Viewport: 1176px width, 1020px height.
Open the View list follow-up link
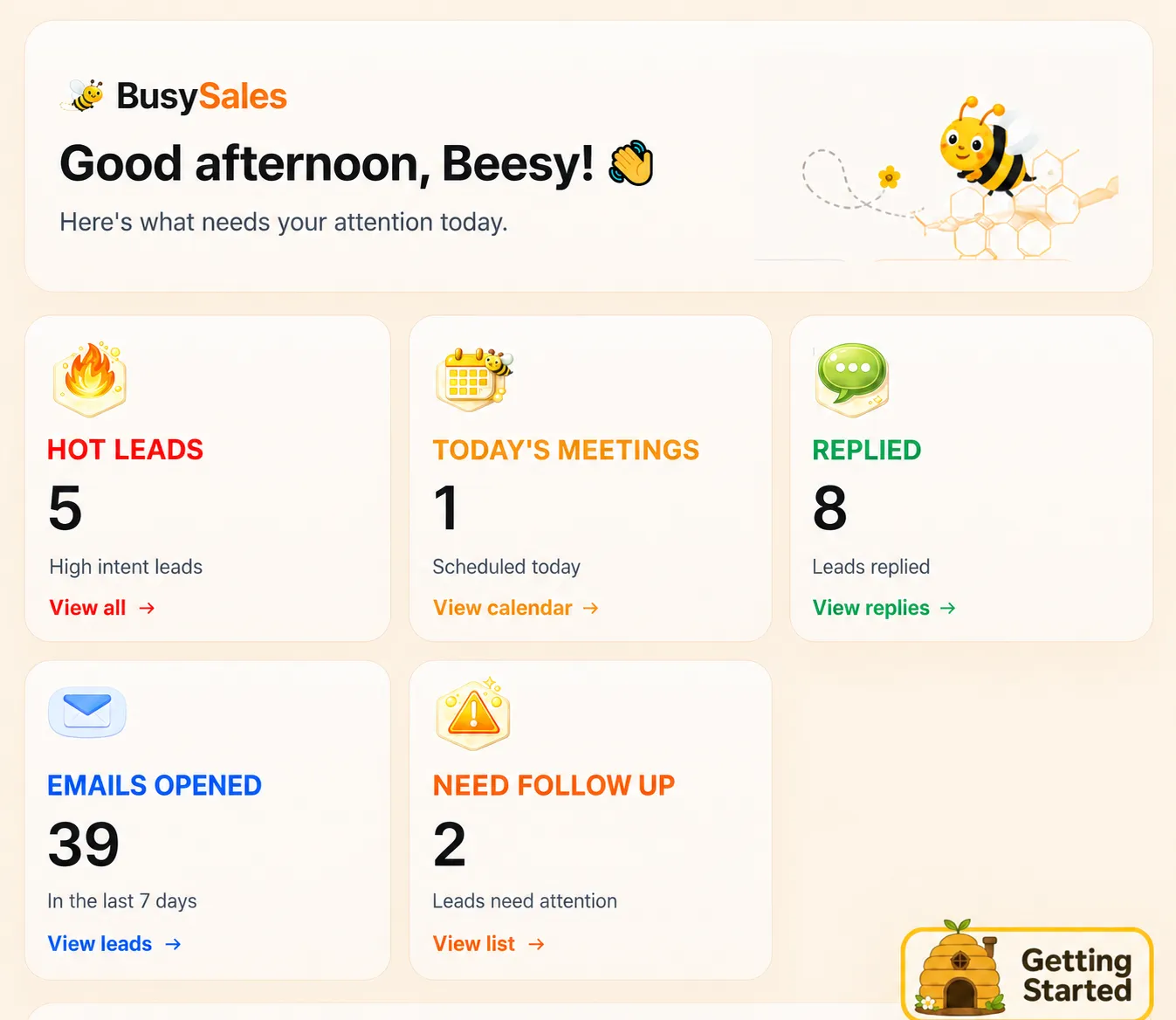click(489, 944)
